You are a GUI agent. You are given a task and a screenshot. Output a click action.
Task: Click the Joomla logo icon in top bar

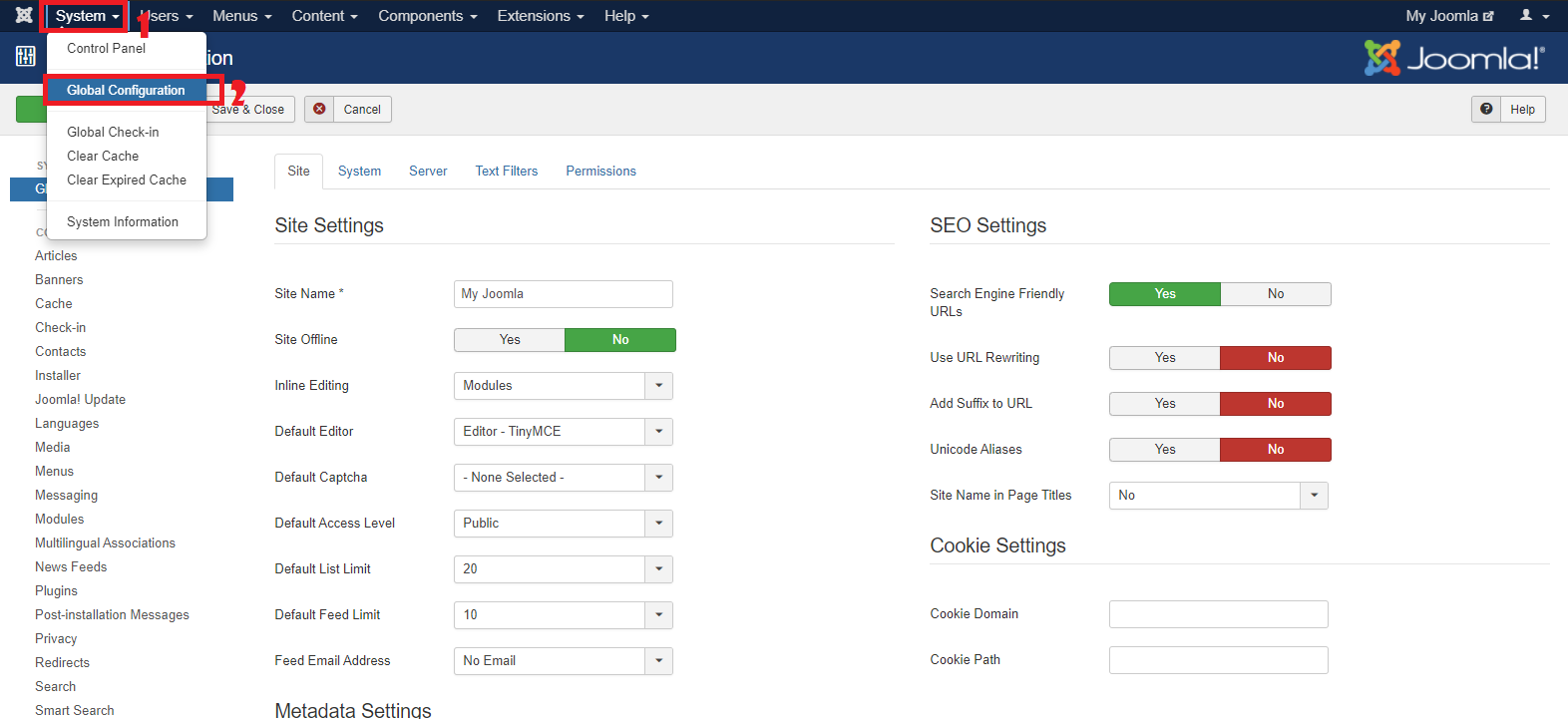pos(24,16)
